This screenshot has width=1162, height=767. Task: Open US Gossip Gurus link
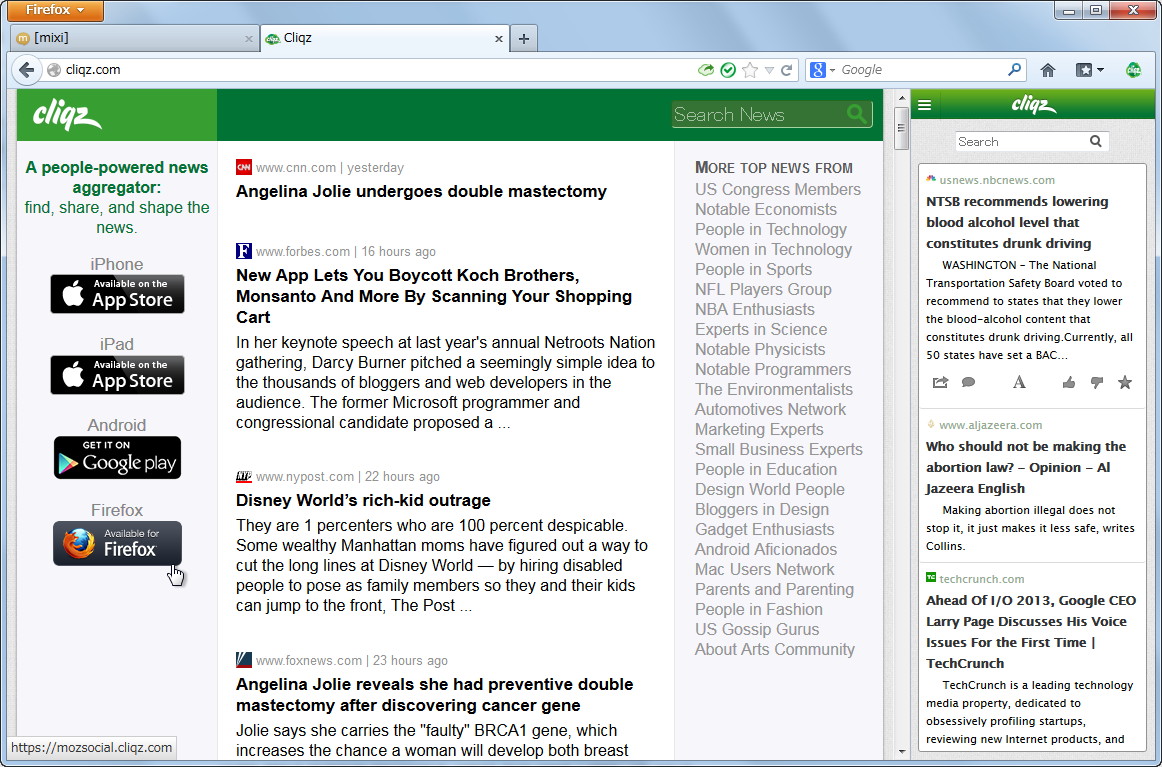coord(757,630)
